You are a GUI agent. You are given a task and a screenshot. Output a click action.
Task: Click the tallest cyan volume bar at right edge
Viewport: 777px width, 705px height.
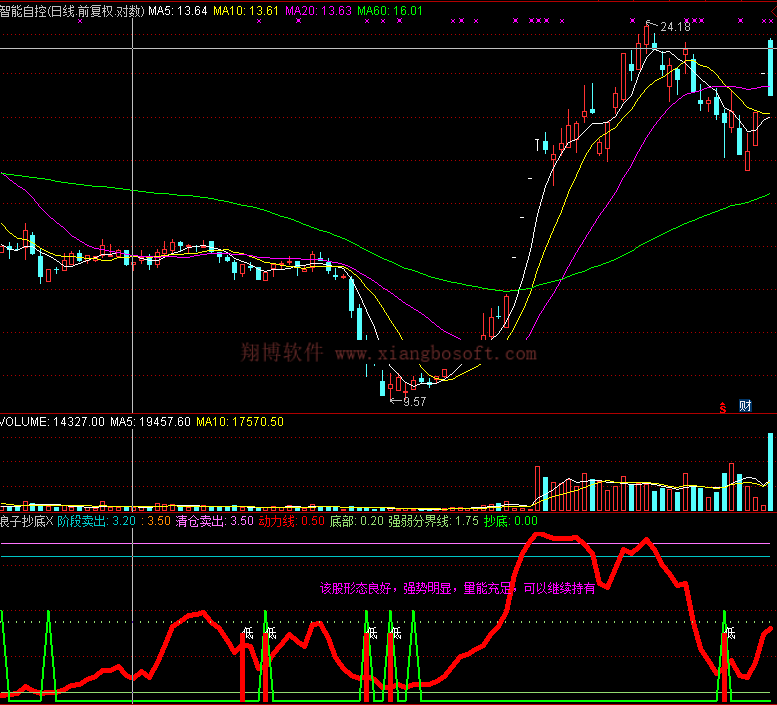[770, 472]
